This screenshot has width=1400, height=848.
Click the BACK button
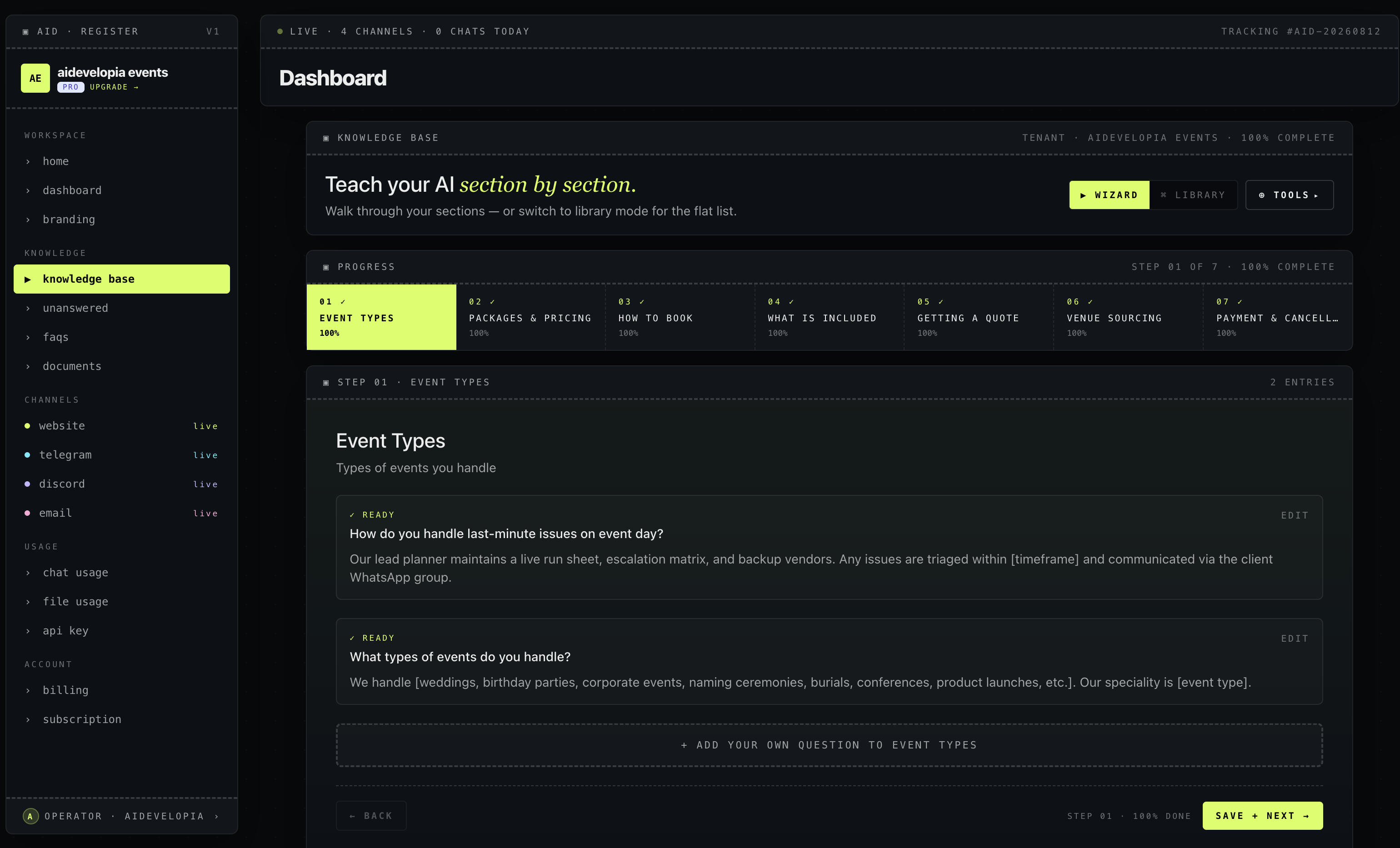(371, 816)
